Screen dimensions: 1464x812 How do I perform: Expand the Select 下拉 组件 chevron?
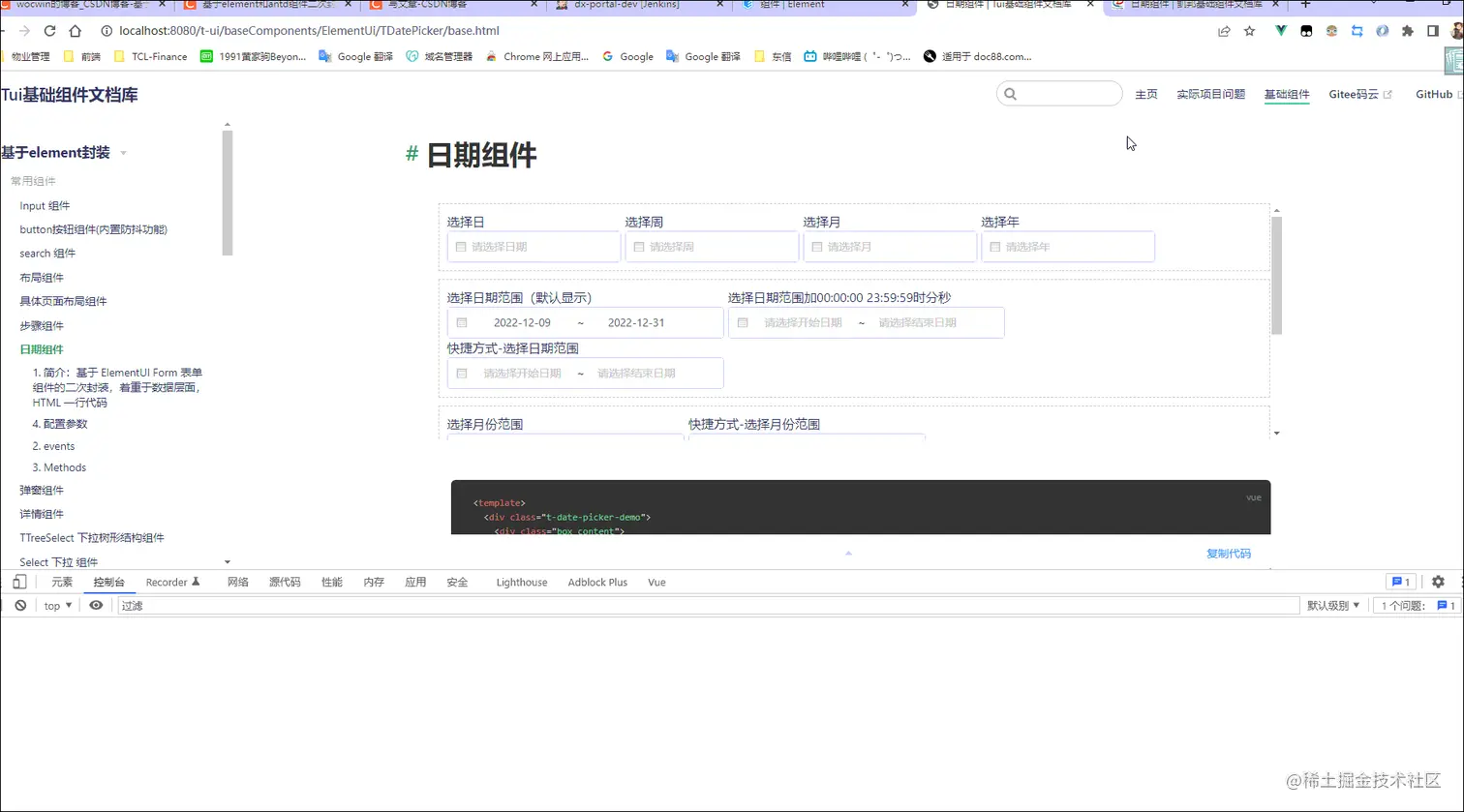(x=228, y=561)
